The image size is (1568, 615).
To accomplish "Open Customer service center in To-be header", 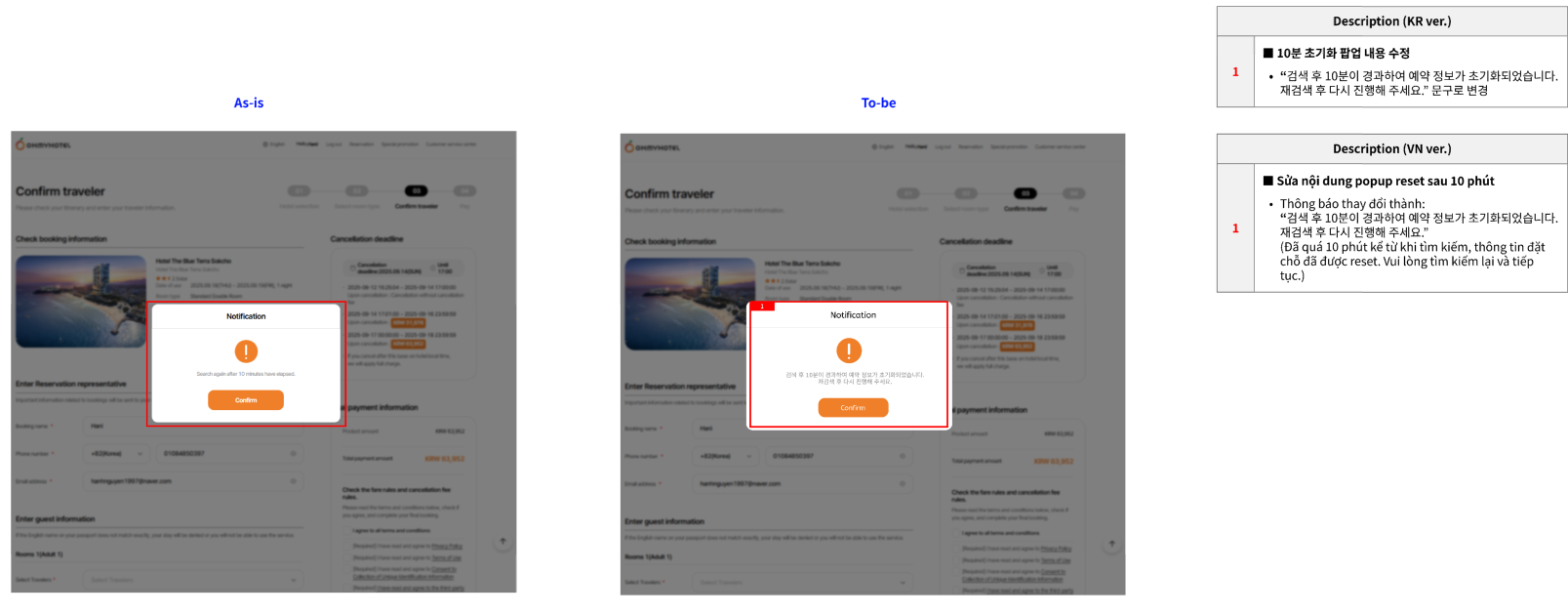I will point(1060,146).
